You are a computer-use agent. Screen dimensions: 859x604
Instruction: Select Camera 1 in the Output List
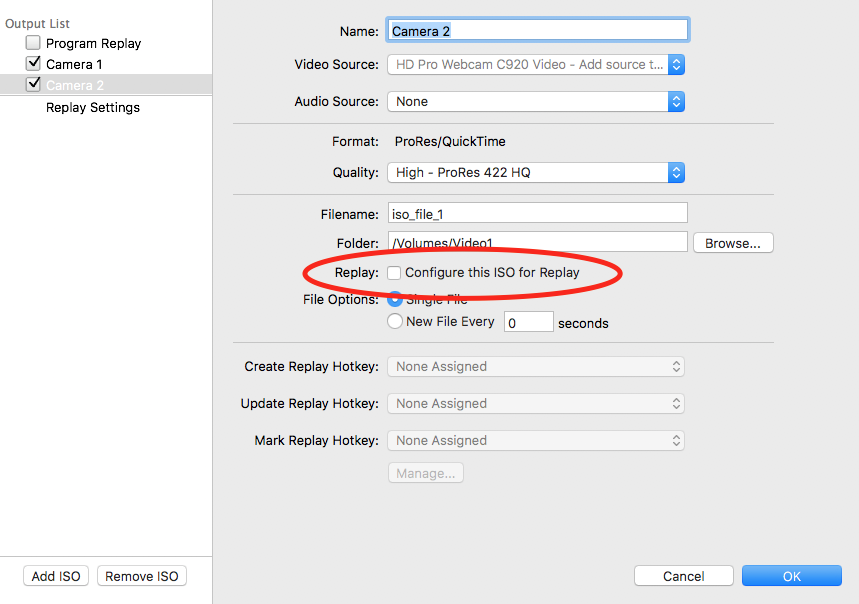pos(75,64)
